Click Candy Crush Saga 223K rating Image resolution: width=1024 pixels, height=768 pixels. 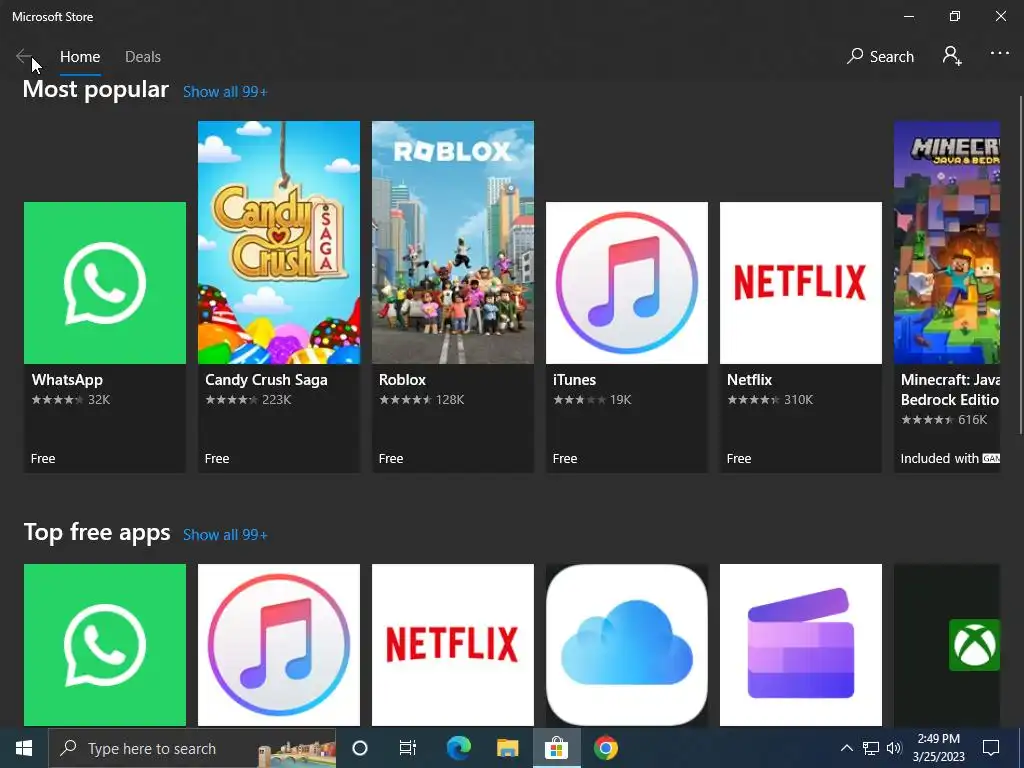(248, 400)
